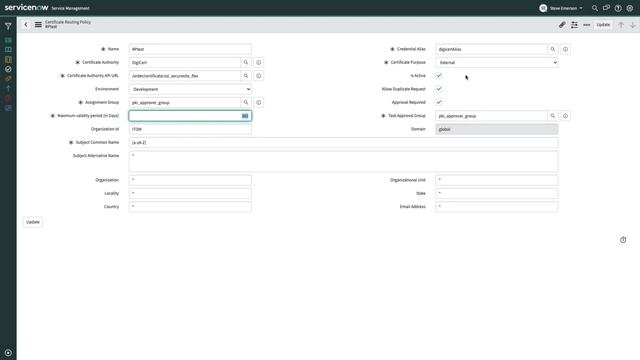Screen dimensions: 640x360
Task: Open the attachments paperclip icon
Action: point(562,25)
